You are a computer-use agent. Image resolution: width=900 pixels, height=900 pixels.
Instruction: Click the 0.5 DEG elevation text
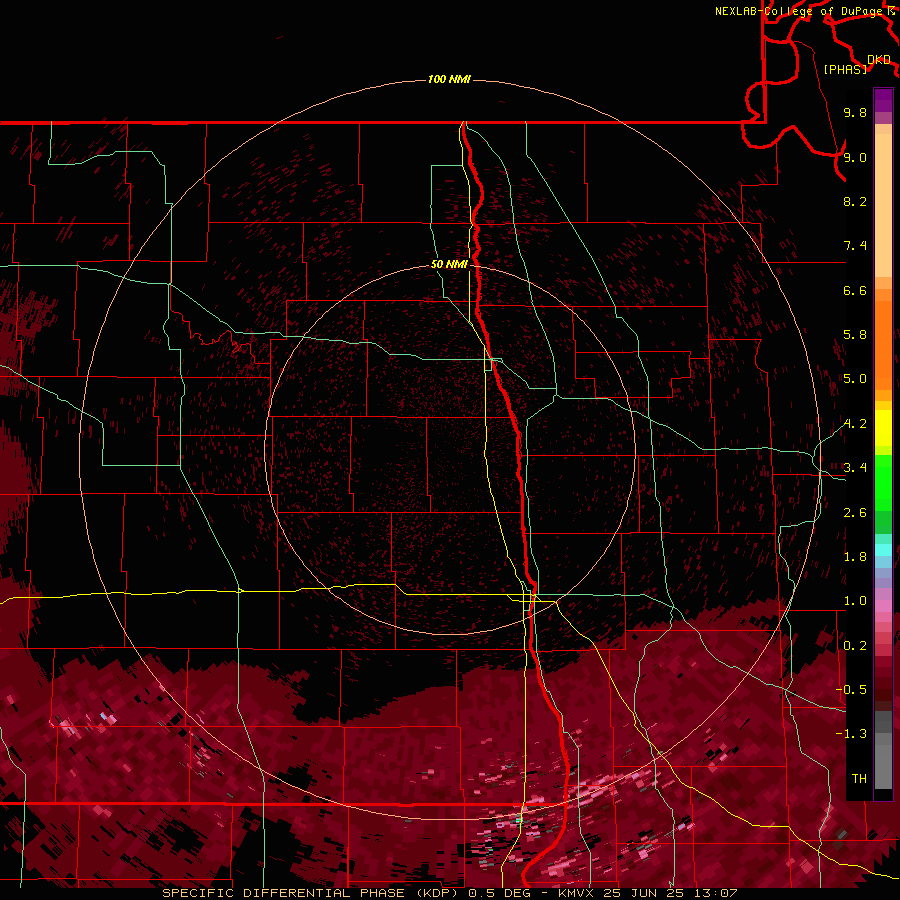(501, 893)
